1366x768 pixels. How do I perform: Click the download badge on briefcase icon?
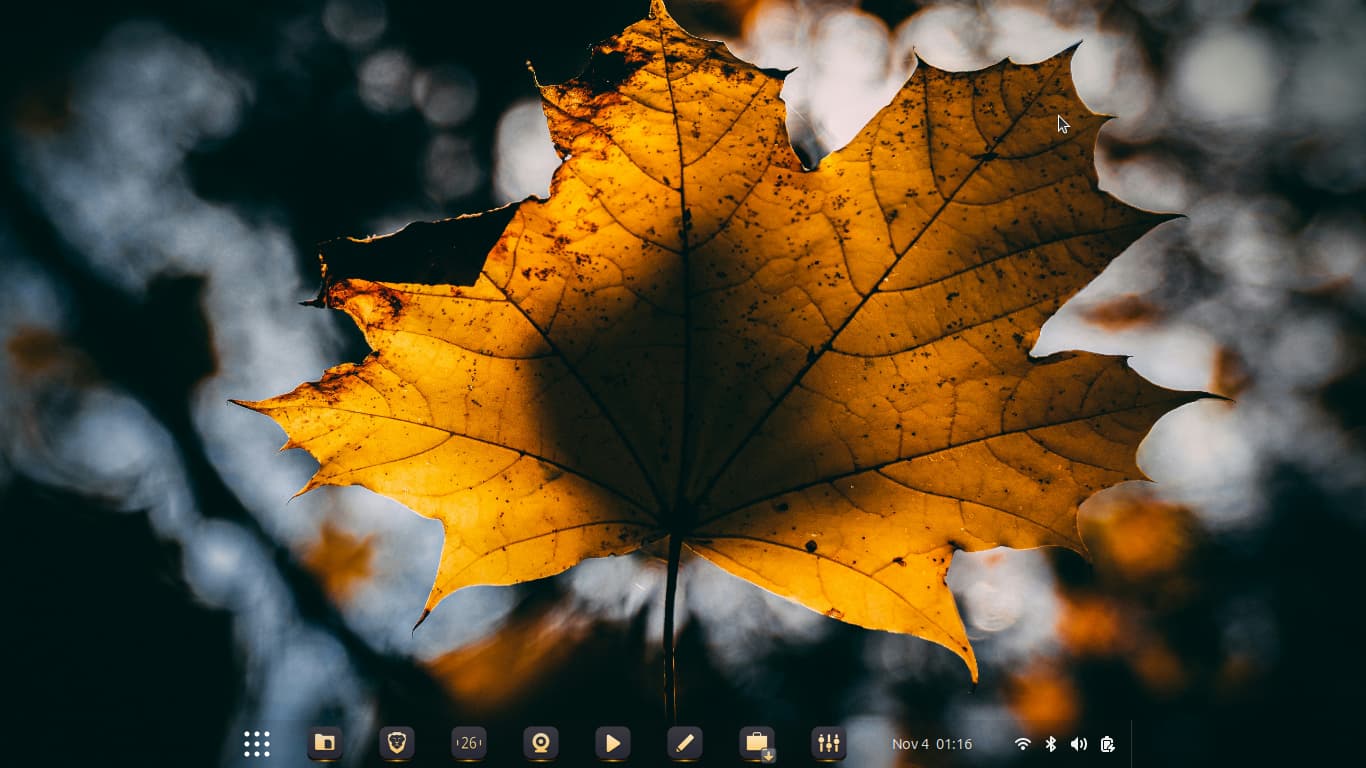point(768,756)
